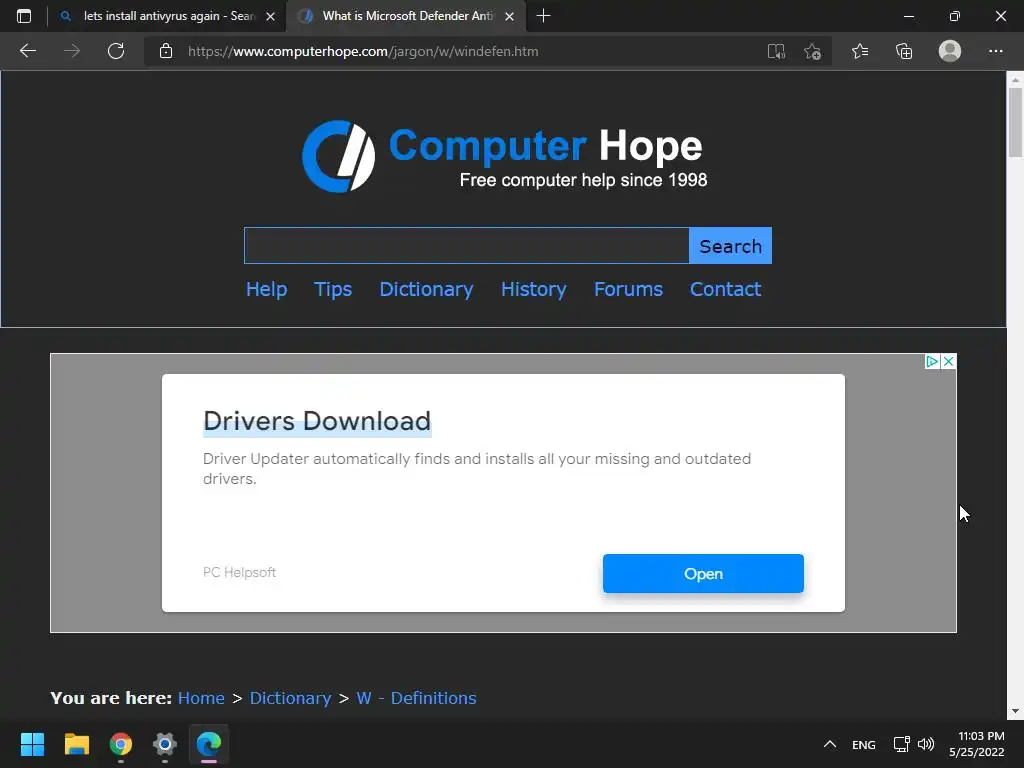Close the Drivers Download ad

[948, 361]
